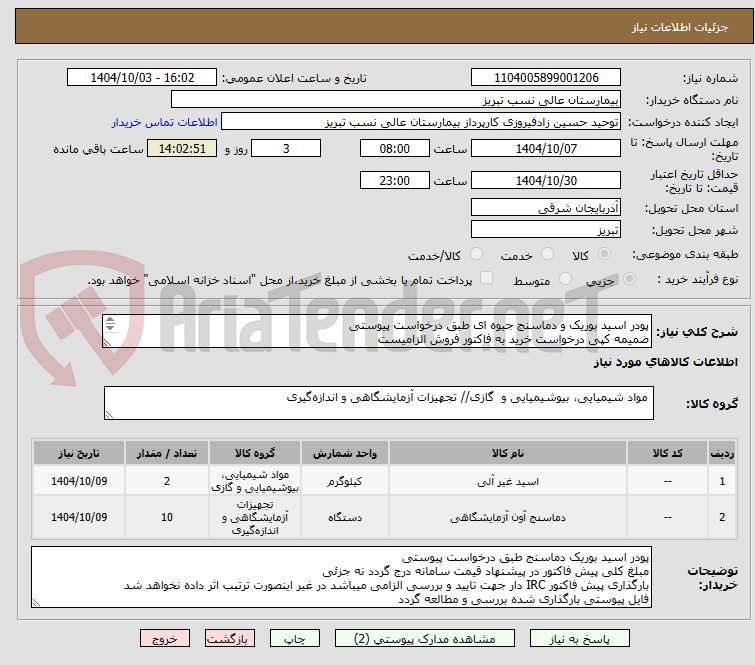Click the اطلاعات کالاهای مورد نیاز heading
The height and width of the screenshot is (665, 755).
click(x=665, y=362)
